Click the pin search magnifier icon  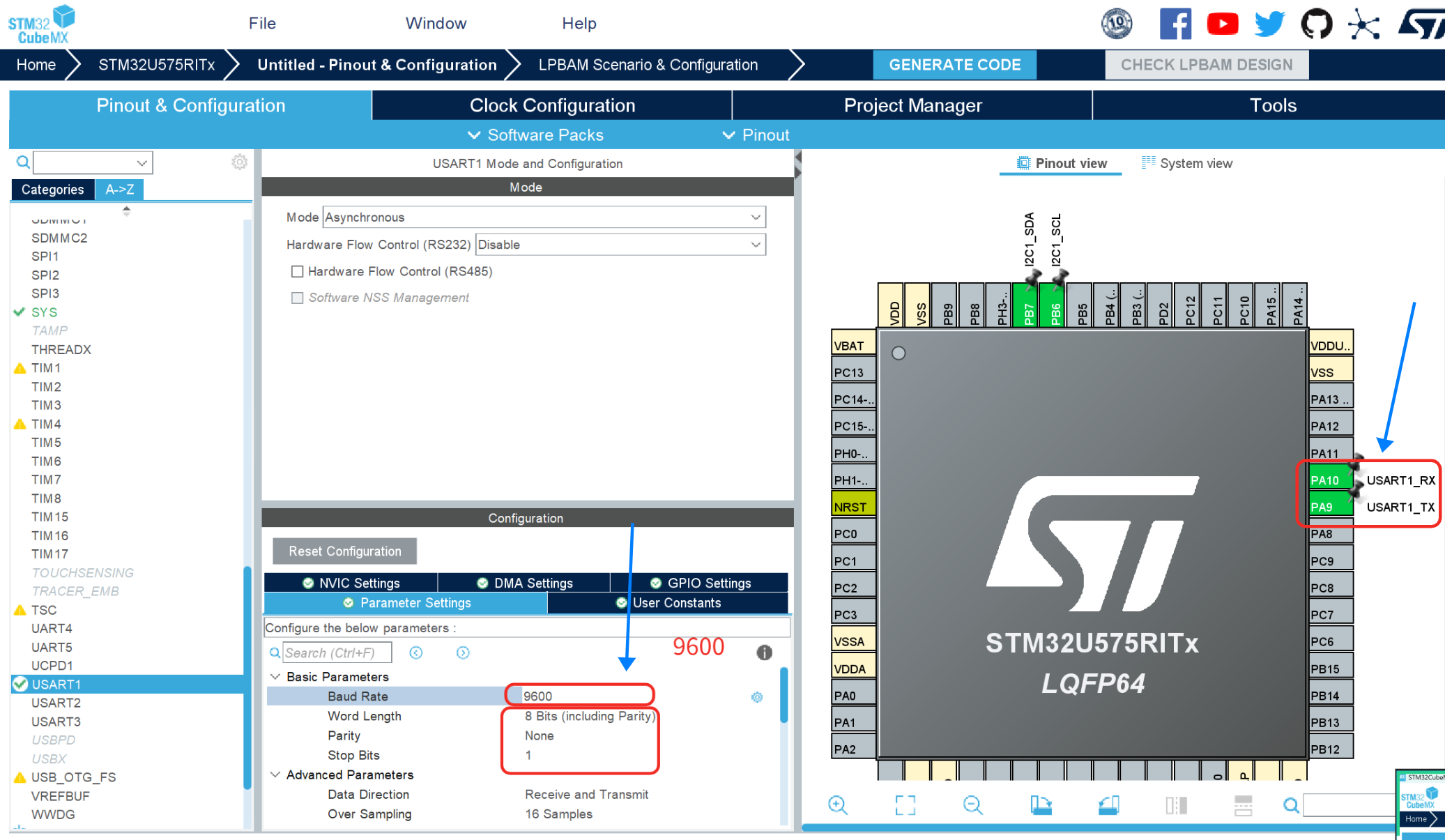click(x=1291, y=805)
